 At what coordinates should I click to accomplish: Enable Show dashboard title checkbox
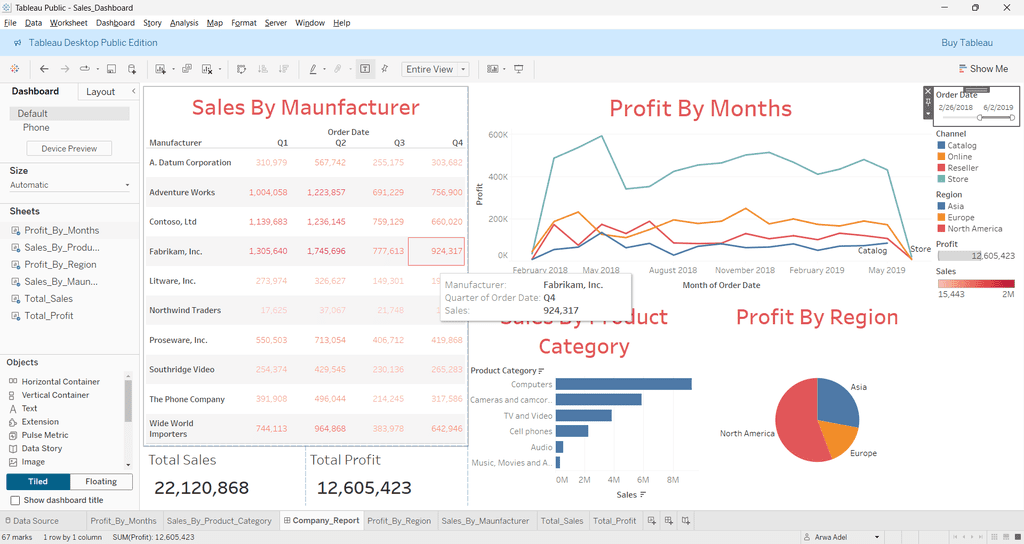point(15,500)
